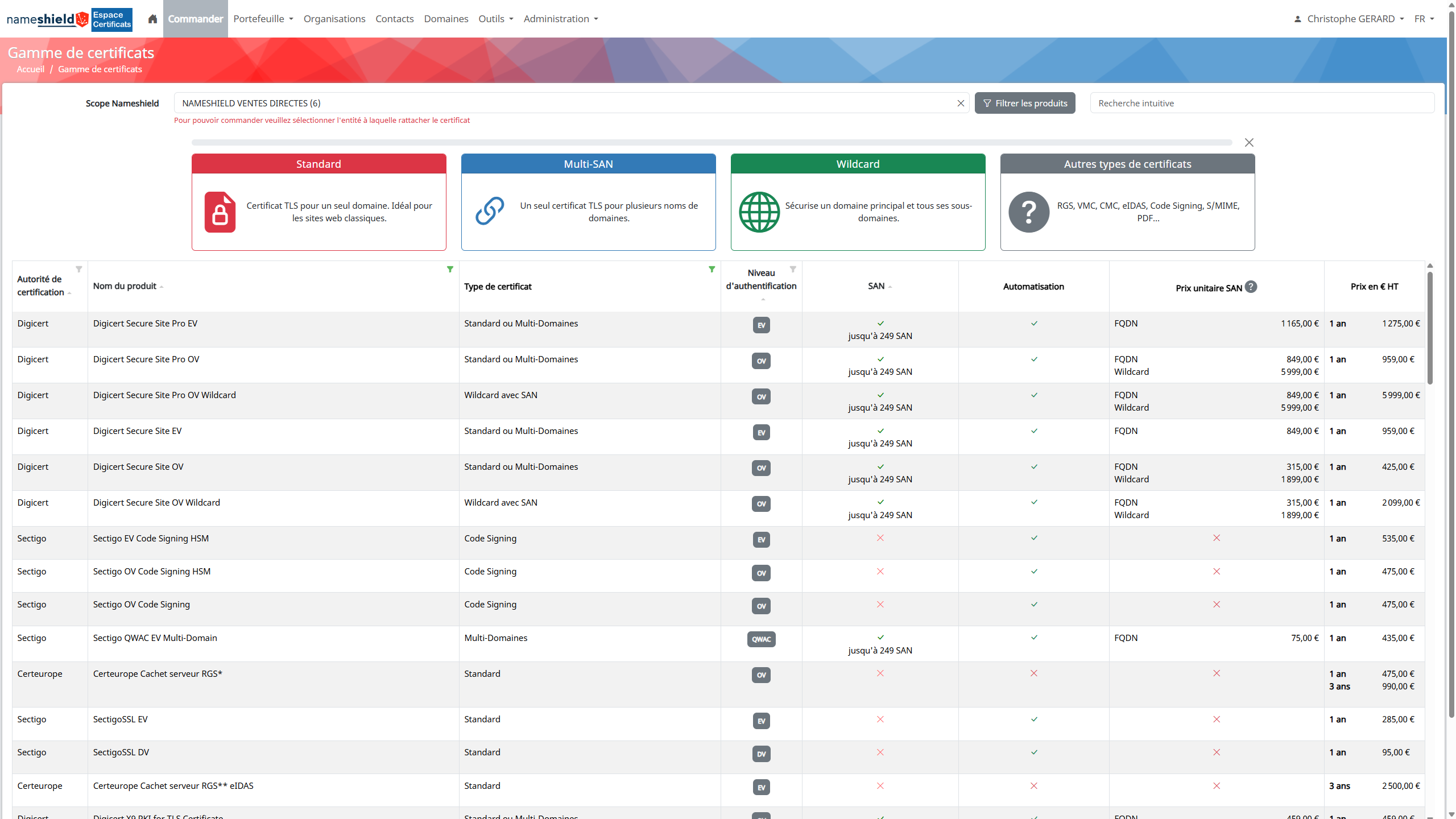
Task: Go to Organisations menu item
Action: pyautogui.click(x=334, y=19)
